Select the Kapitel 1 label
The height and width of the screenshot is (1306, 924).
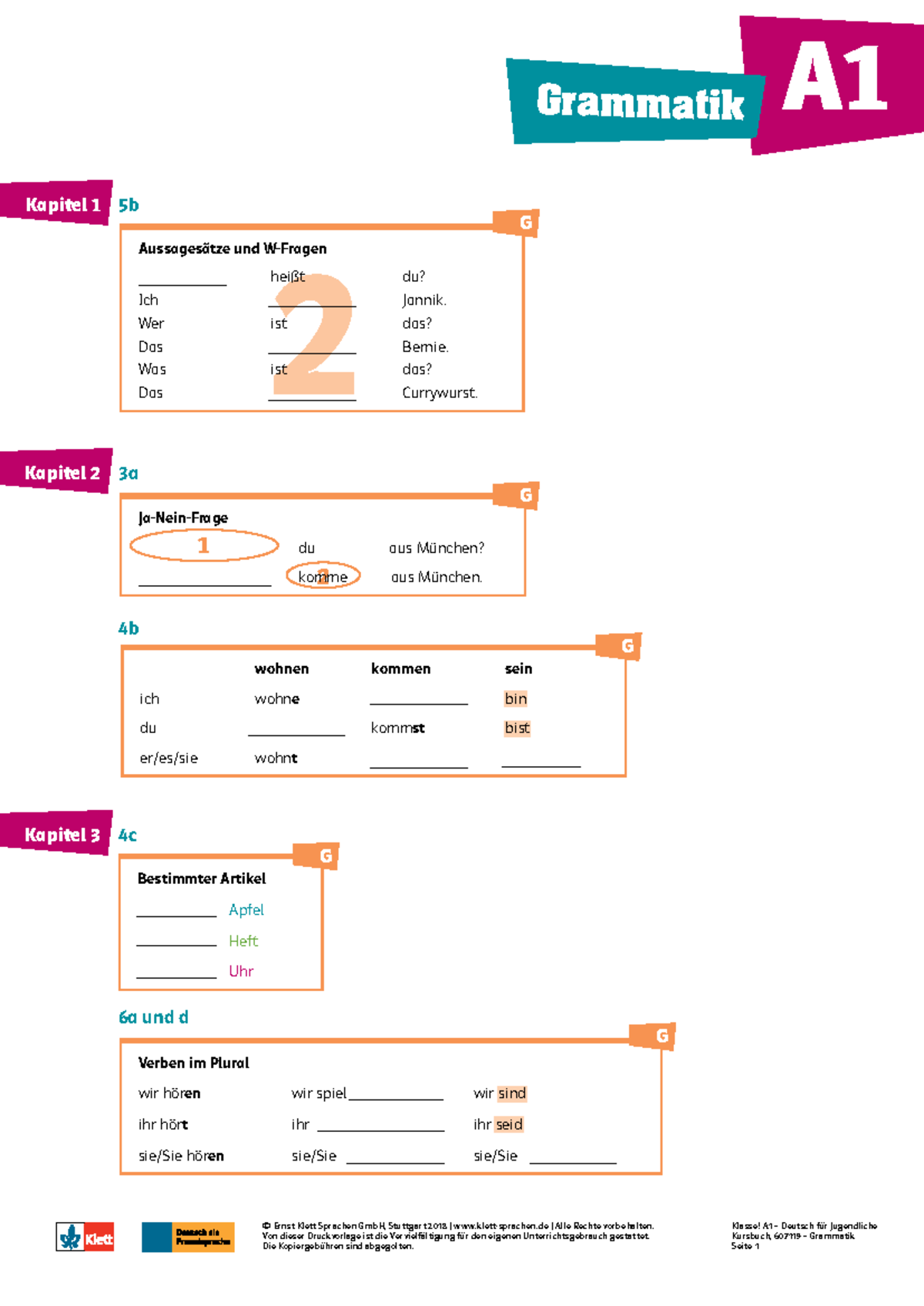[62, 204]
